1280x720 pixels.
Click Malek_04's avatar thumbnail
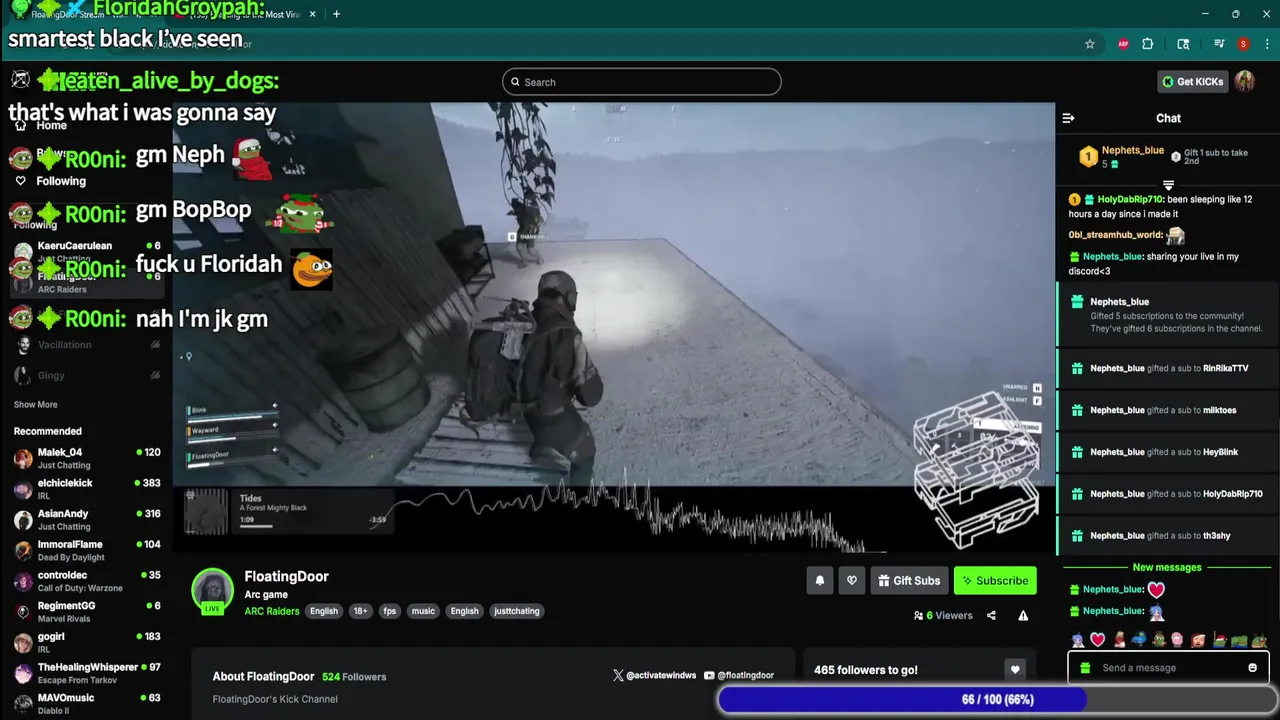pyautogui.click(x=23, y=459)
